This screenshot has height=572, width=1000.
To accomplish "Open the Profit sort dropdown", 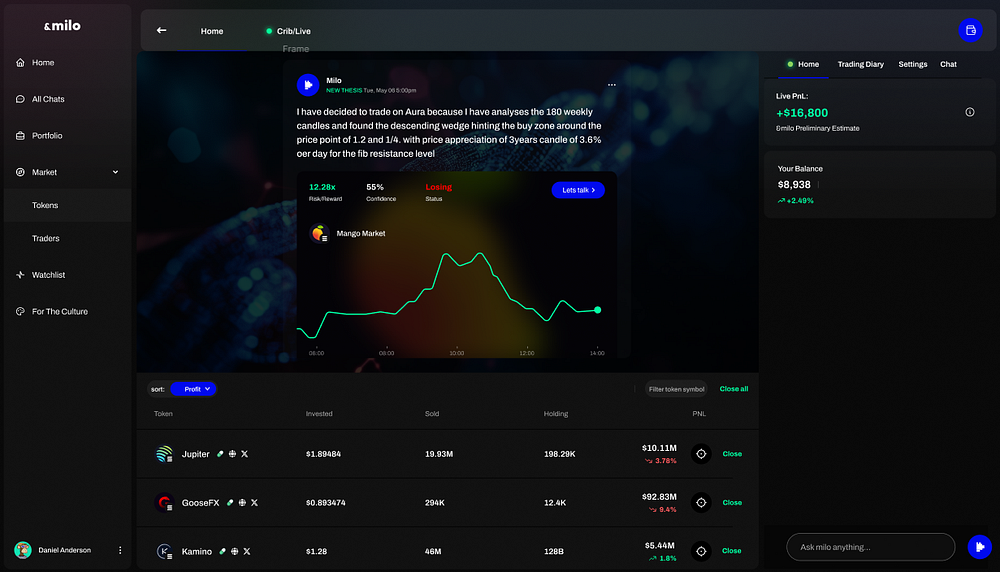I will 193,389.
